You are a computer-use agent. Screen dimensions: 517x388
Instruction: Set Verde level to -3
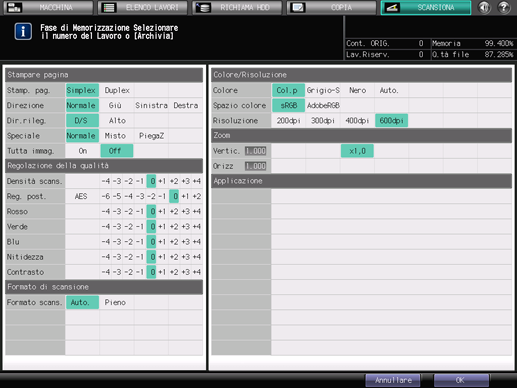pos(117,227)
